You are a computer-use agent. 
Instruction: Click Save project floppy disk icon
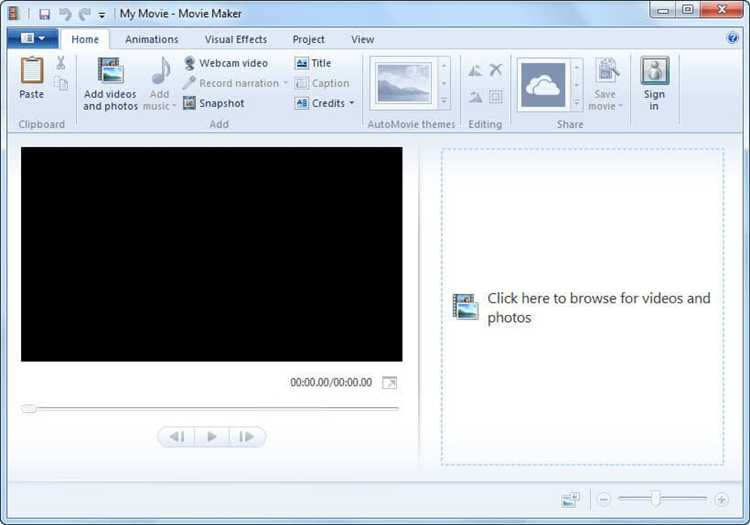[x=44, y=14]
